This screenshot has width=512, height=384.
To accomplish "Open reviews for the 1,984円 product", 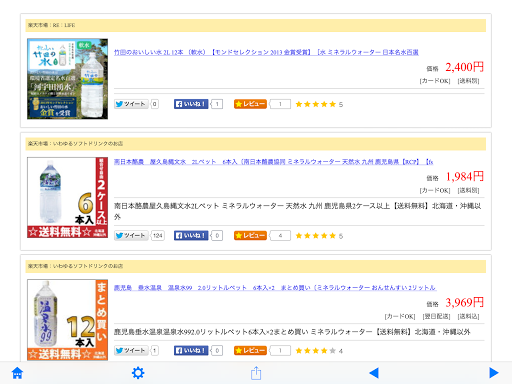I will pyautogui.click(x=250, y=236).
